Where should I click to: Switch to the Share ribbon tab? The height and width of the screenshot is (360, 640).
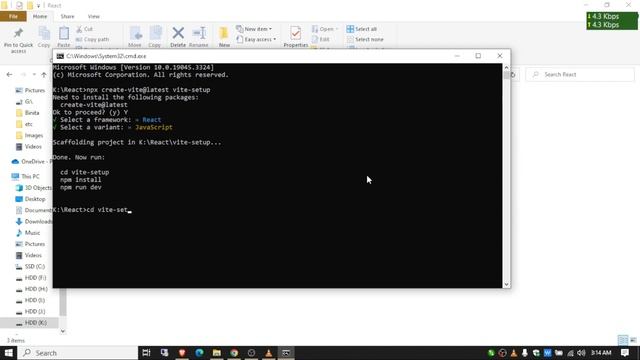point(67,16)
